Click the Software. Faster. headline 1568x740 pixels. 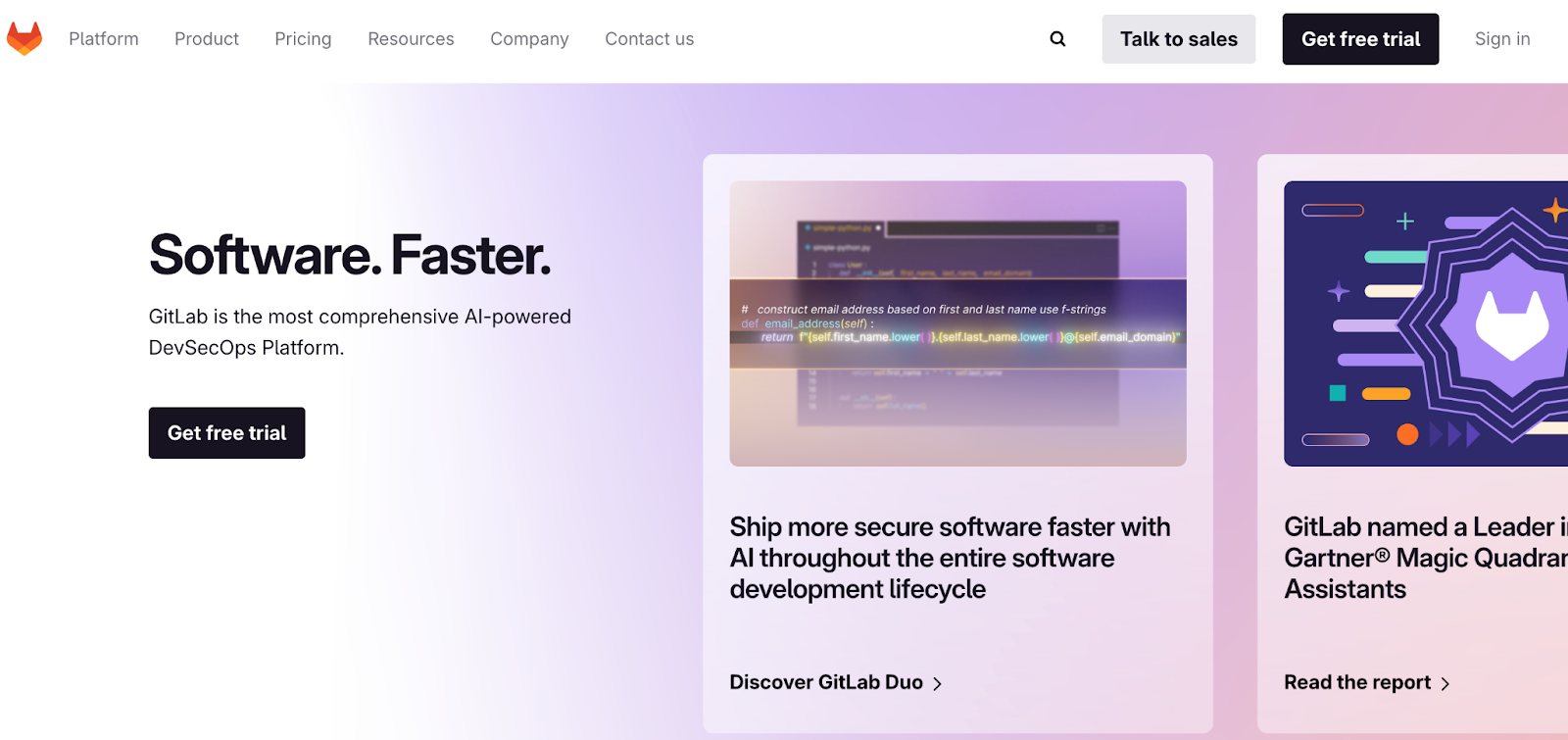pyautogui.click(x=350, y=255)
